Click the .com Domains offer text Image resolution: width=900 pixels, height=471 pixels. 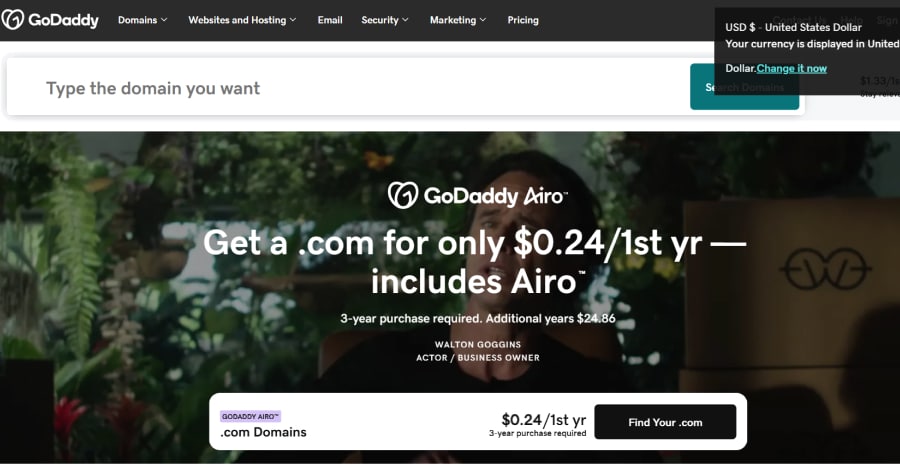pyautogui.click(x=263, y=432)
